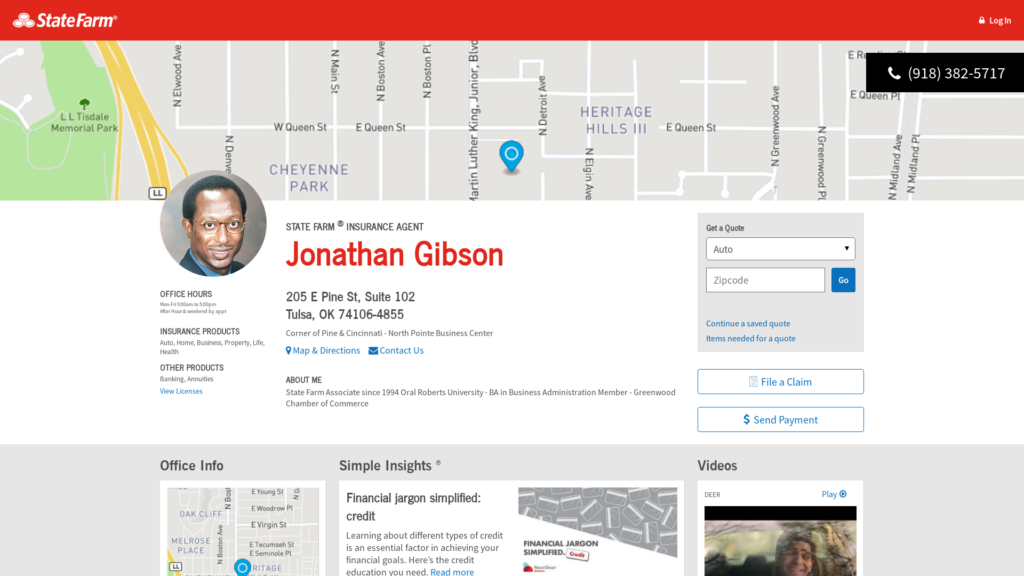Image resolution: width=1024 pixels, height=576 pixels.
Task: Open Continue a saved quote link
Action: pos(748,324)
